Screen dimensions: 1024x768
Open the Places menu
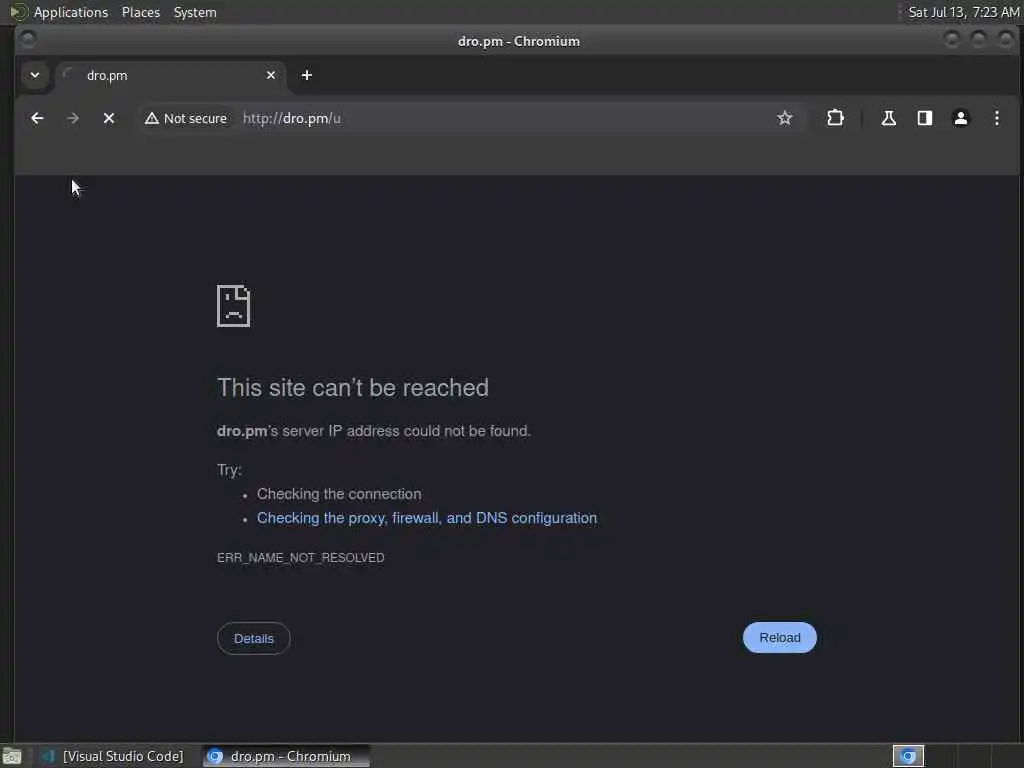coord(141,12)
